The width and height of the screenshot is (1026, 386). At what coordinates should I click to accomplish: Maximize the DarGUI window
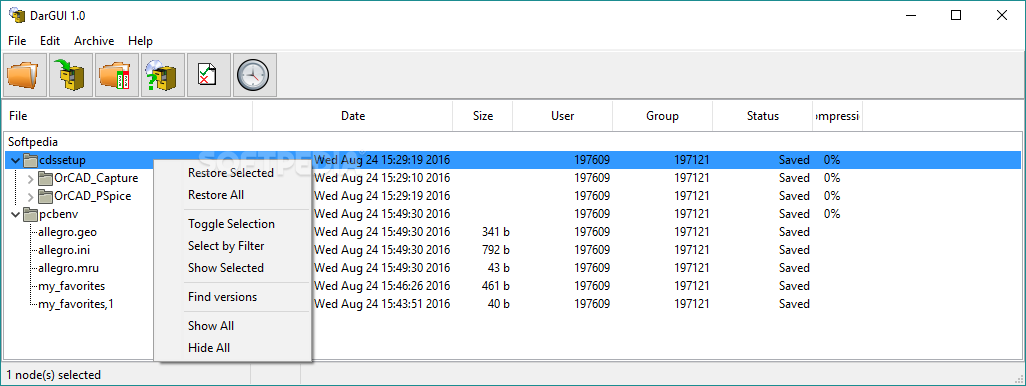pyautogui.click(x=956, y=16)
